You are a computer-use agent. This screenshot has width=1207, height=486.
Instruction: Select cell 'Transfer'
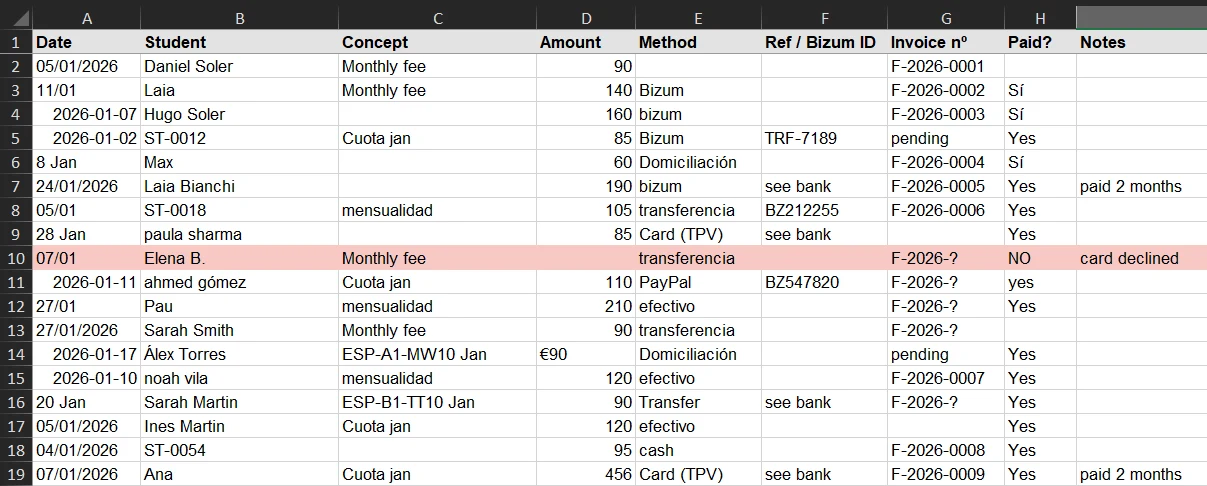click(698, 402)
